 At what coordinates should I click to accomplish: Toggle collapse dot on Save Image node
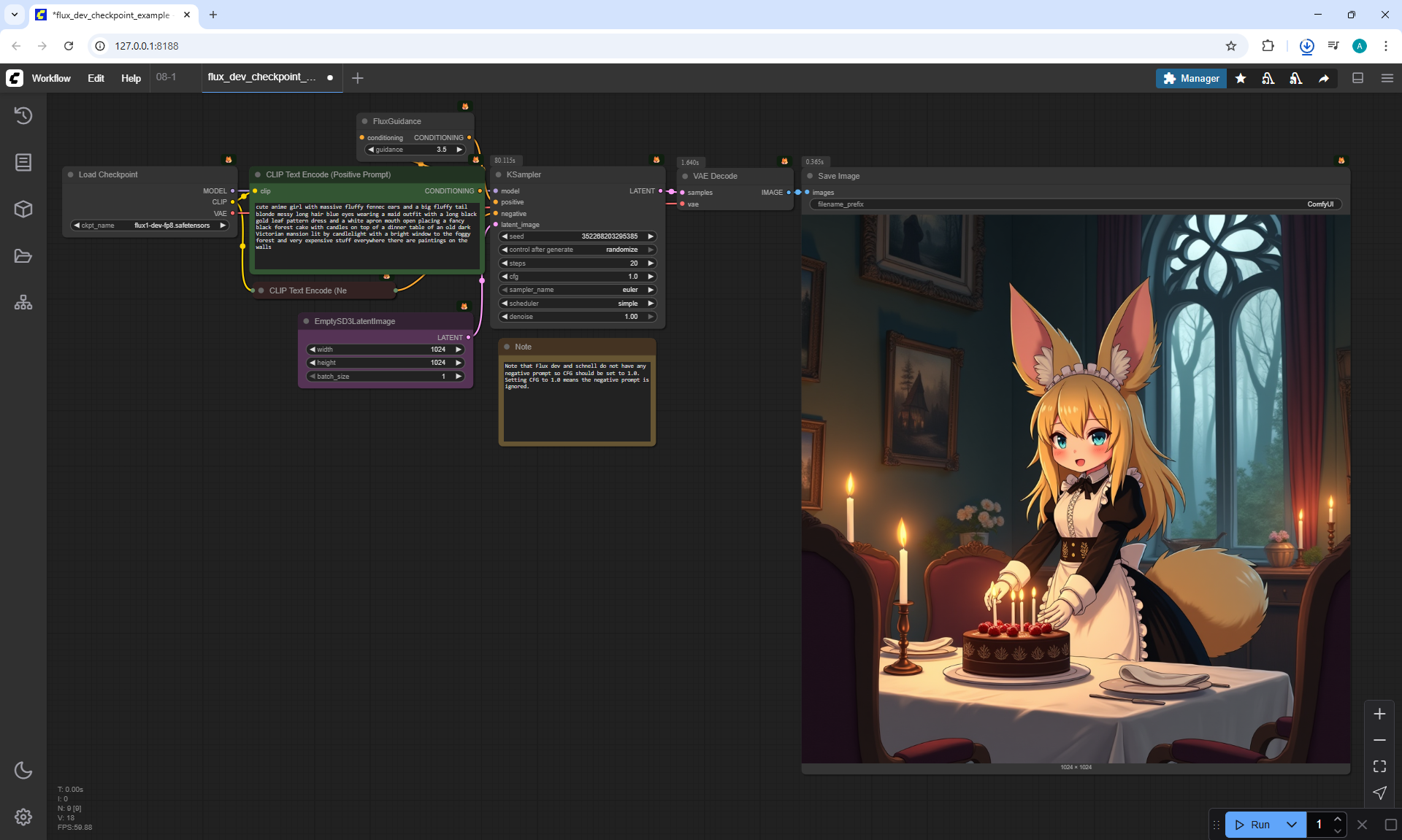(810, 176)
